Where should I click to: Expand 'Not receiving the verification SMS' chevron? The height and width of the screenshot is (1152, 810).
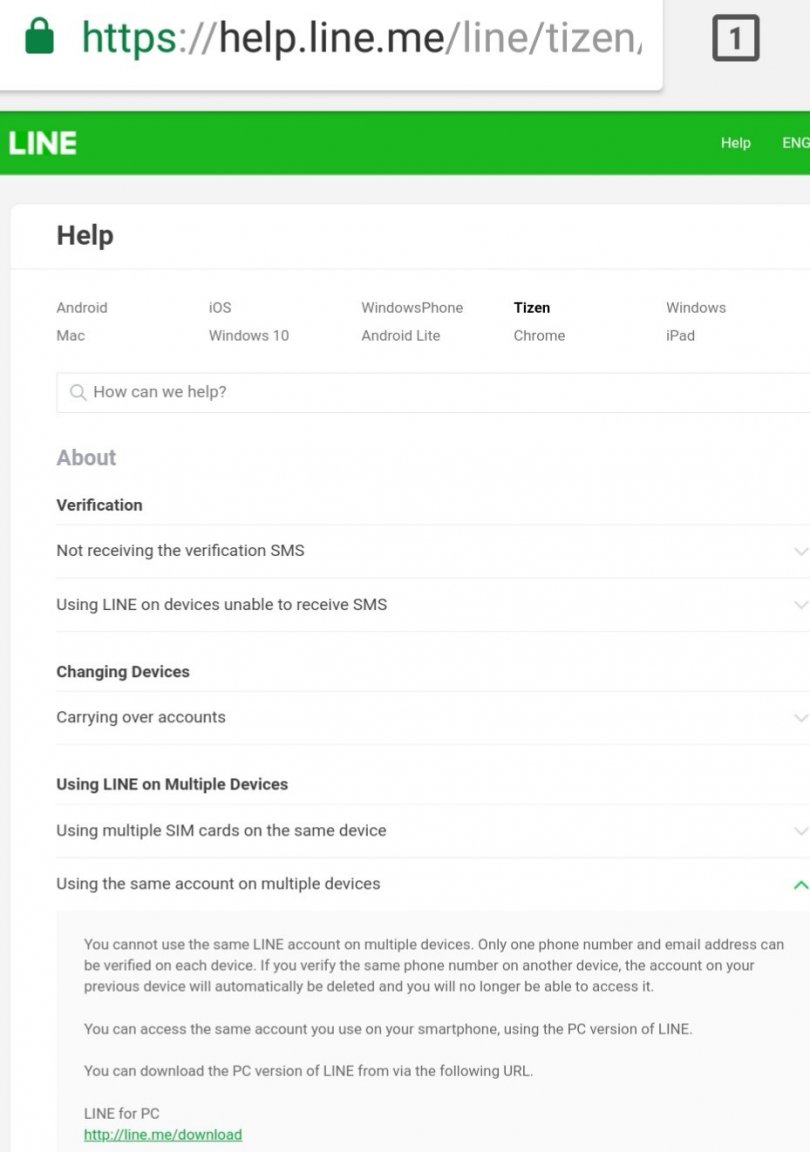coord(801,551)
